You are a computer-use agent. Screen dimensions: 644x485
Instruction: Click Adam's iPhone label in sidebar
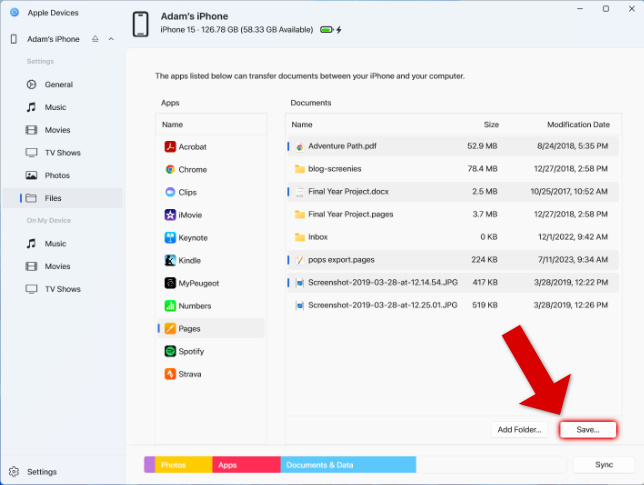[x=53, y=39]
